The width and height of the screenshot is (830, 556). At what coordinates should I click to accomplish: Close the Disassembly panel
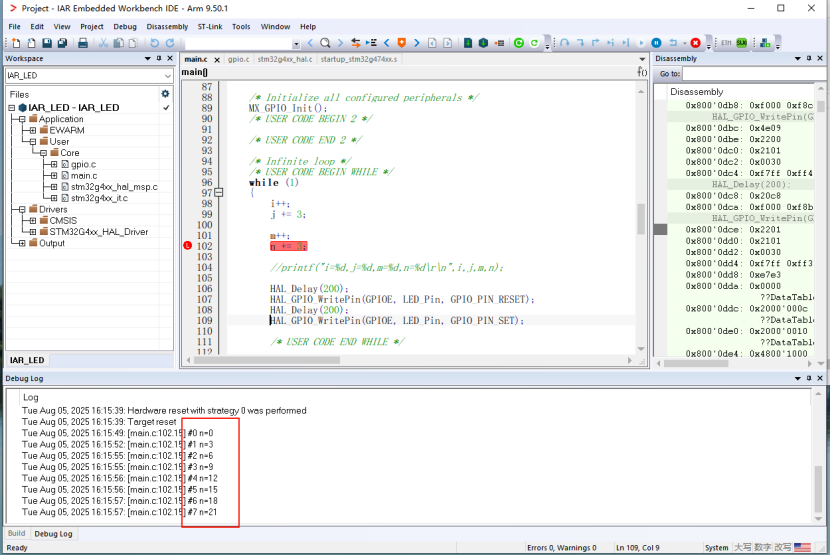pos(820,58)
